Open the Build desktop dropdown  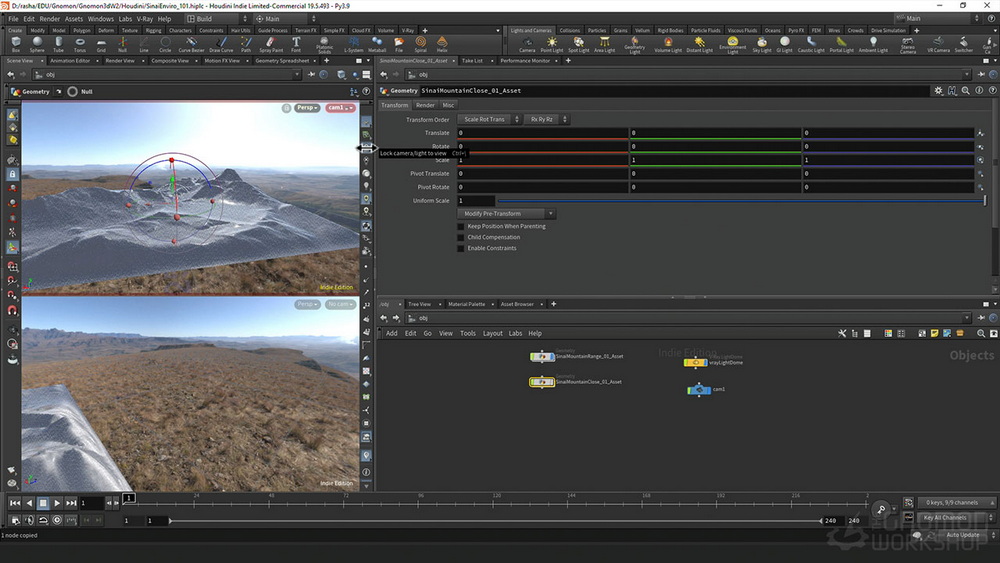point(216,18)
